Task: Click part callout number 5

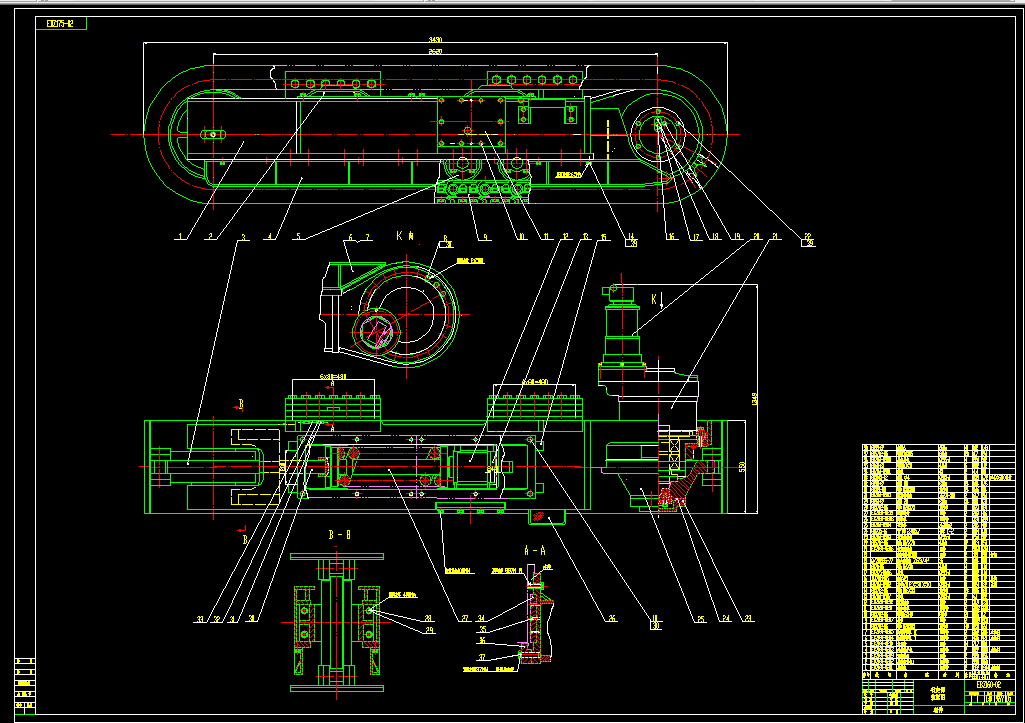Action: click(x=299, y=237)
